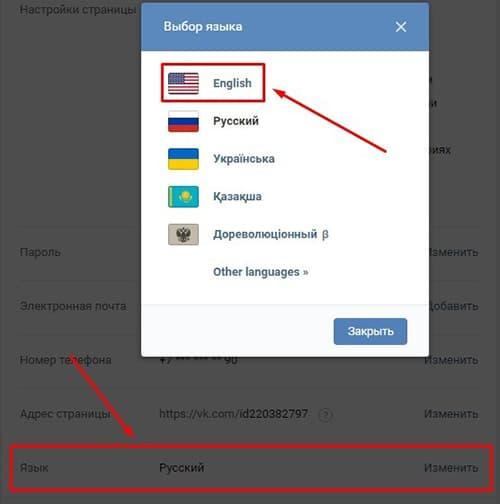Open the vk.com page address link
The width and height of the screenshot is (500, 504).
(234, 414)
